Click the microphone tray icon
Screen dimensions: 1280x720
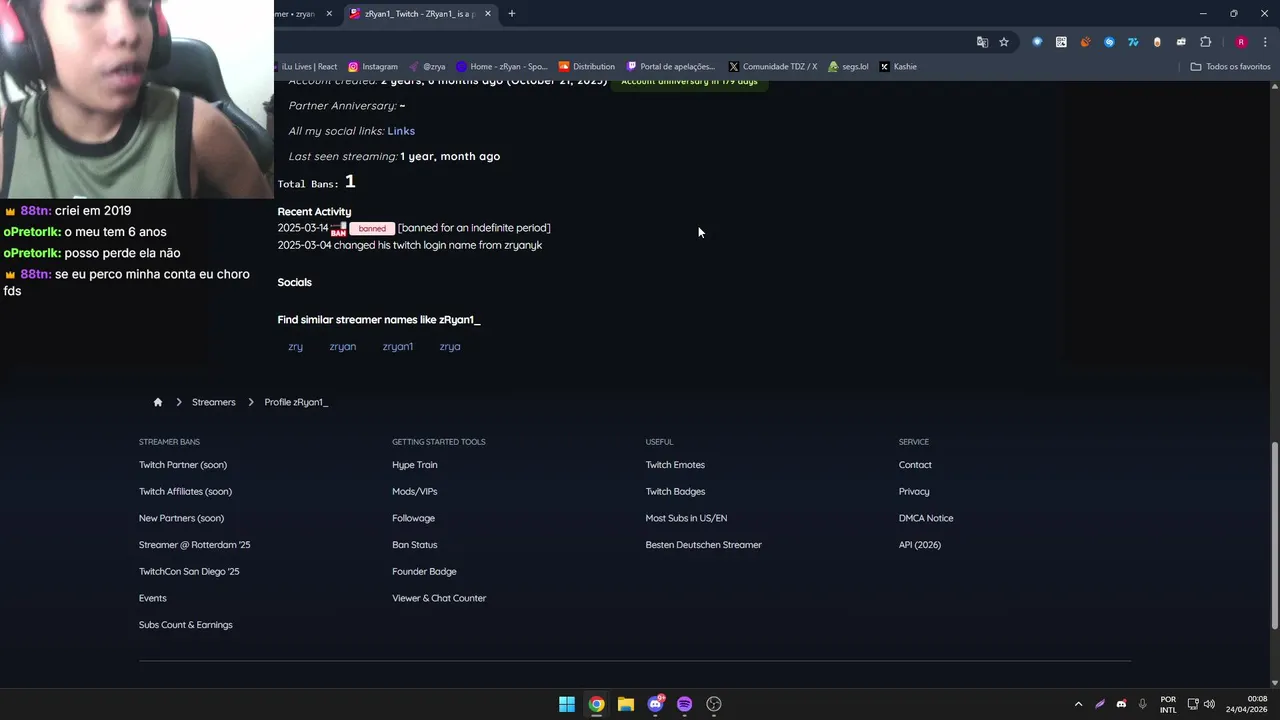(x=1142, y=704)
